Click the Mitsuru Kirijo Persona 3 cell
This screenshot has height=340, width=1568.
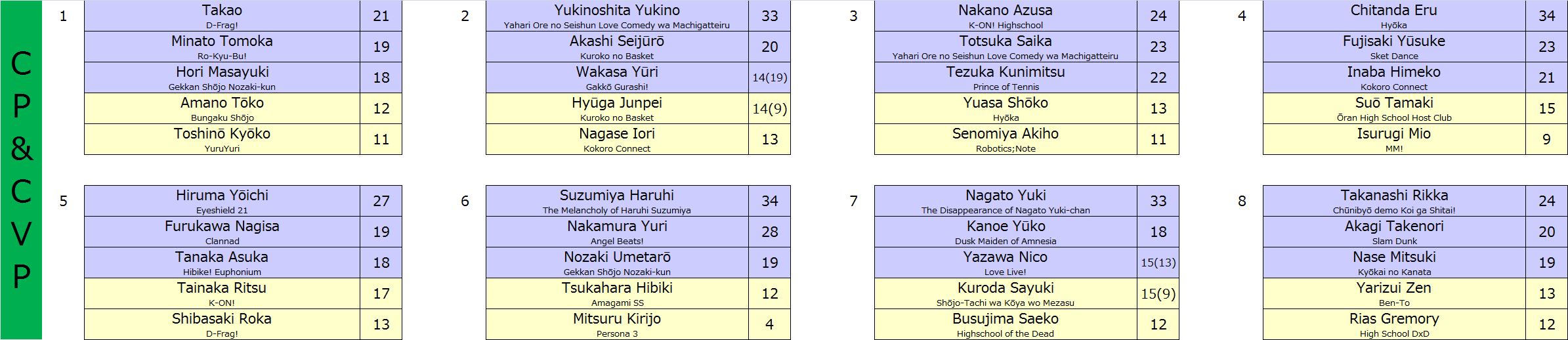[617, 324]
